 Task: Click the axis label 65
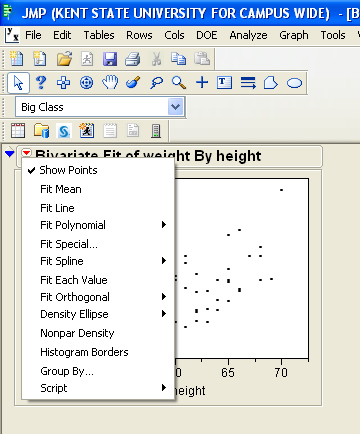pos(228,372)
